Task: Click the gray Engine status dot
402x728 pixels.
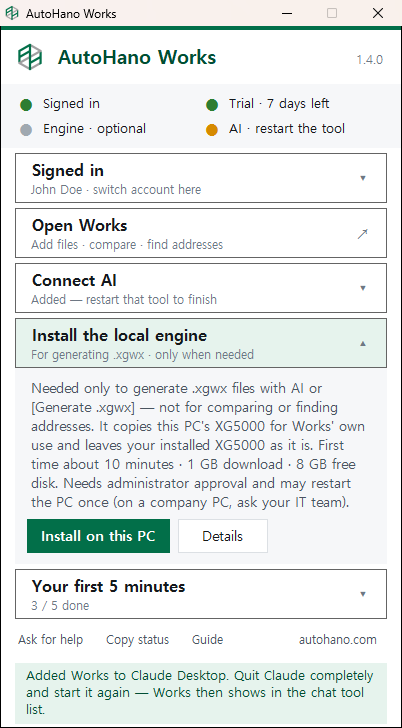Action: point(26,130)
